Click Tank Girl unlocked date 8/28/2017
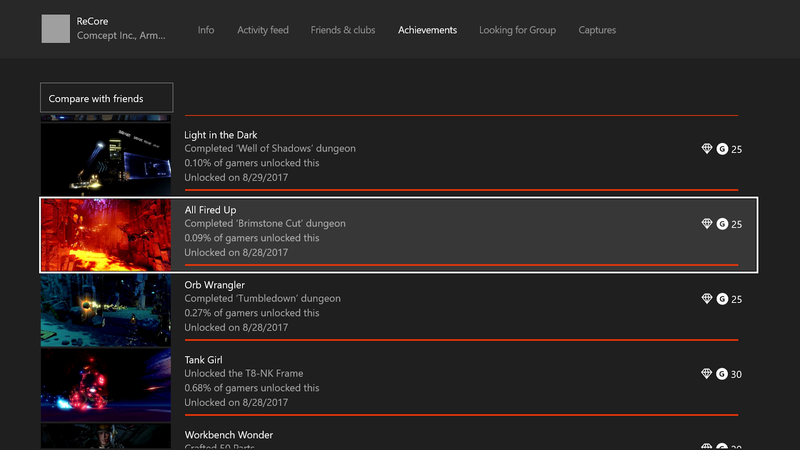 tap(236, 403)
